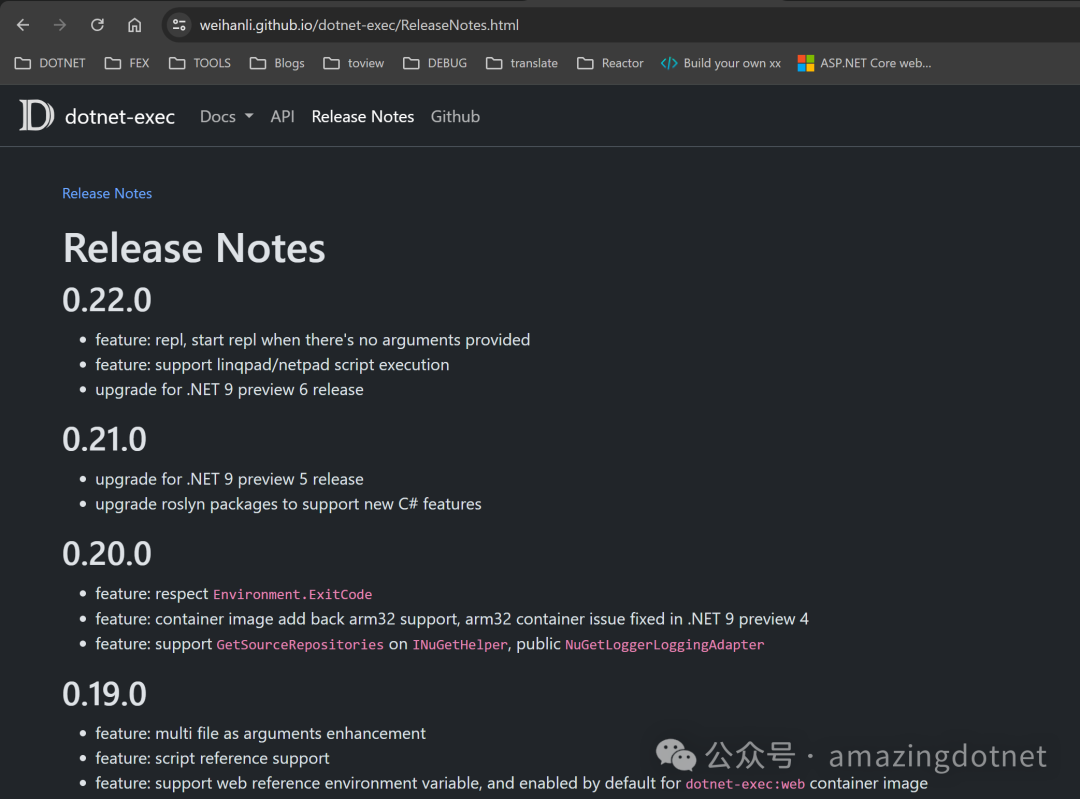Screen dimensions: 1080x799
Task: Open the Reactor bookmarks folder
Action: pyautogui.click(x=610, y=63)
